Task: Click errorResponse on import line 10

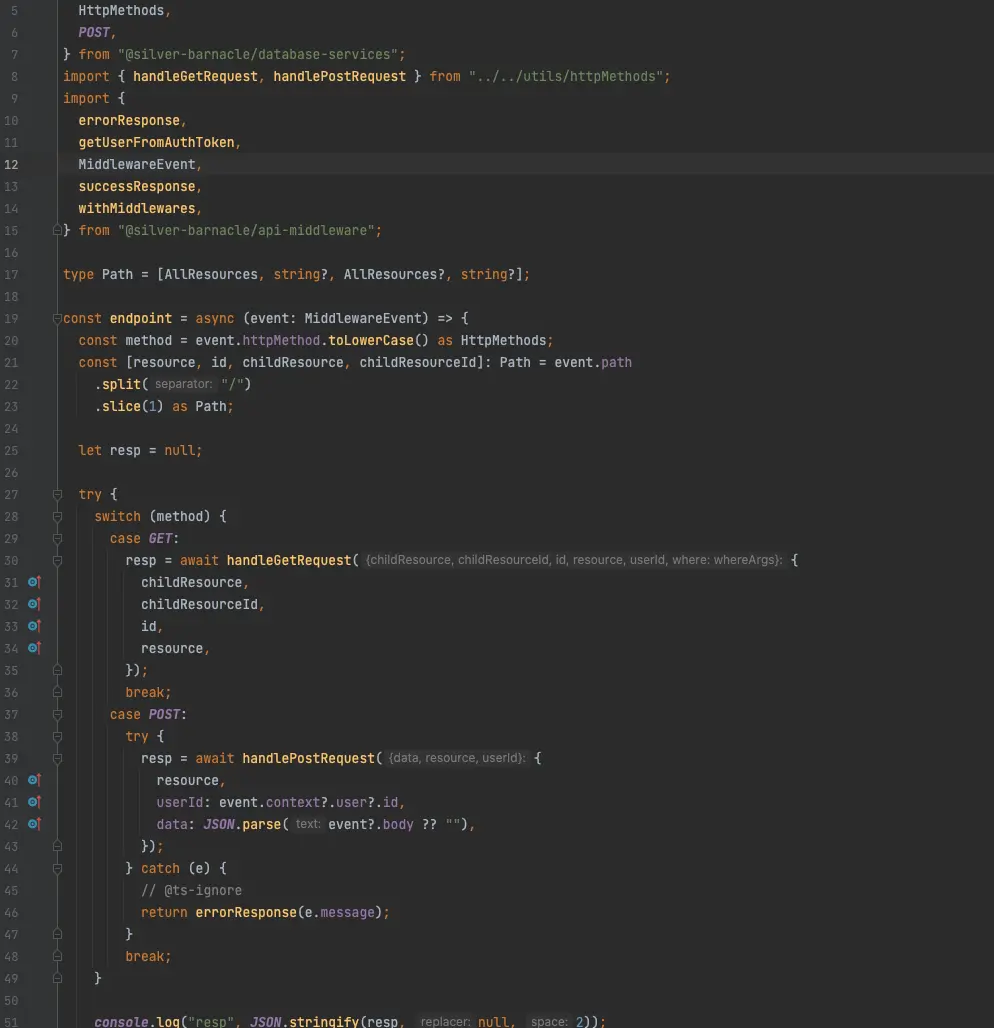Action: pyautogui.click(x=129, y=121)
